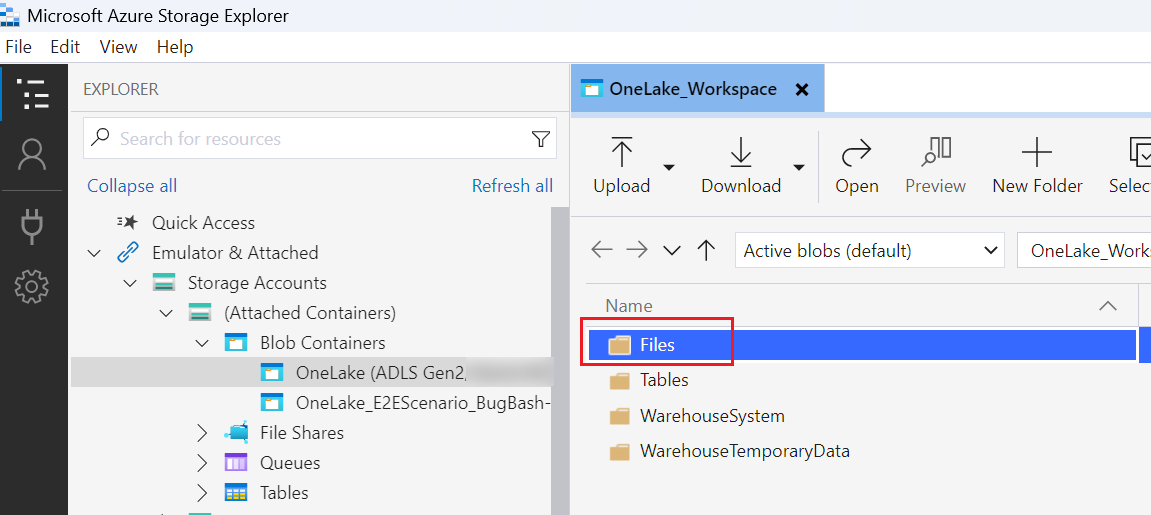The width and height of the screenshot is (1151, 515).
Task: Open the Active blobs (default) dropdown
Action: click(x=869, y=251)
